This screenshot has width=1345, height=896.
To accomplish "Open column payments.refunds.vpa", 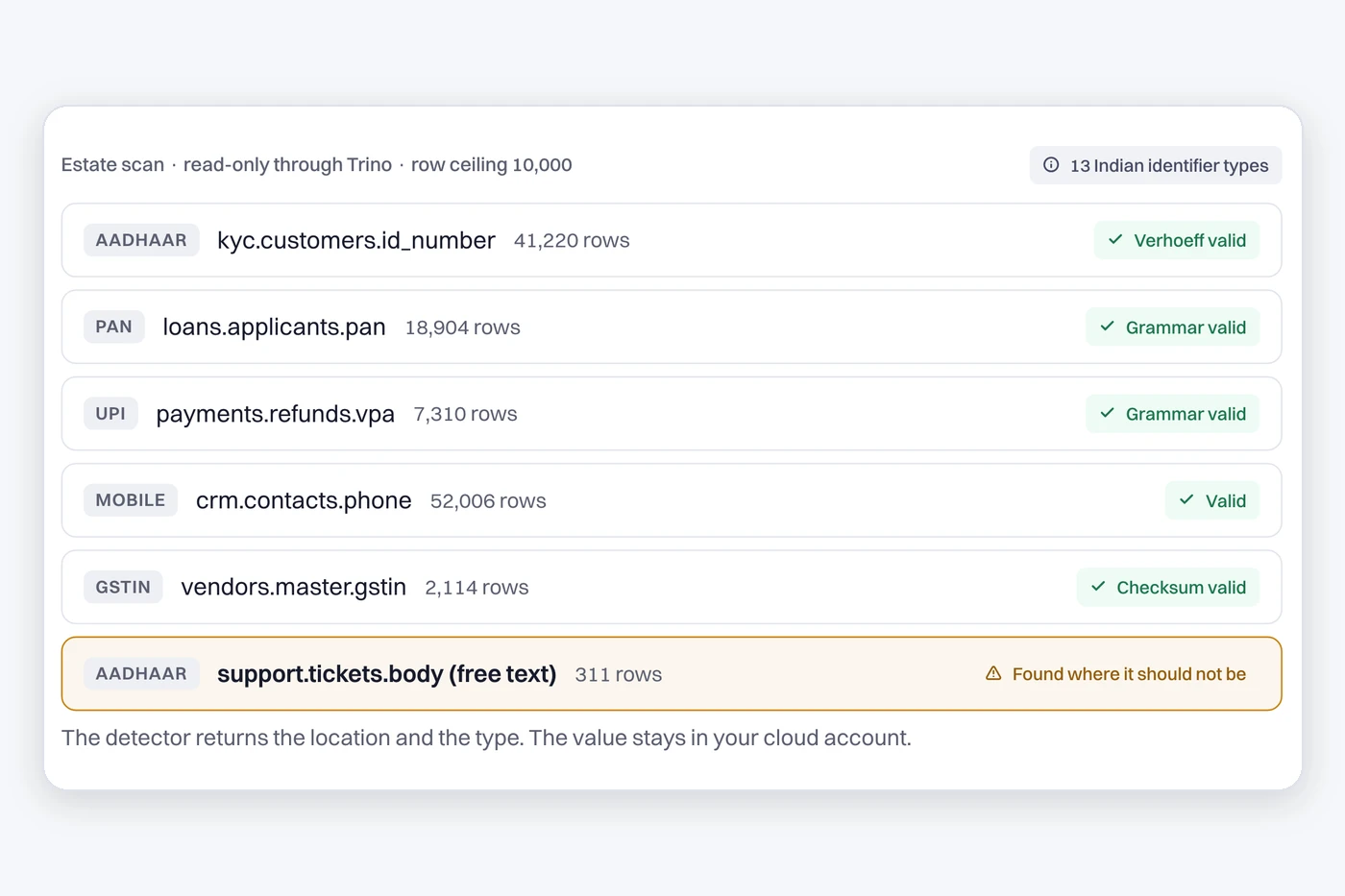I will 276,413.
